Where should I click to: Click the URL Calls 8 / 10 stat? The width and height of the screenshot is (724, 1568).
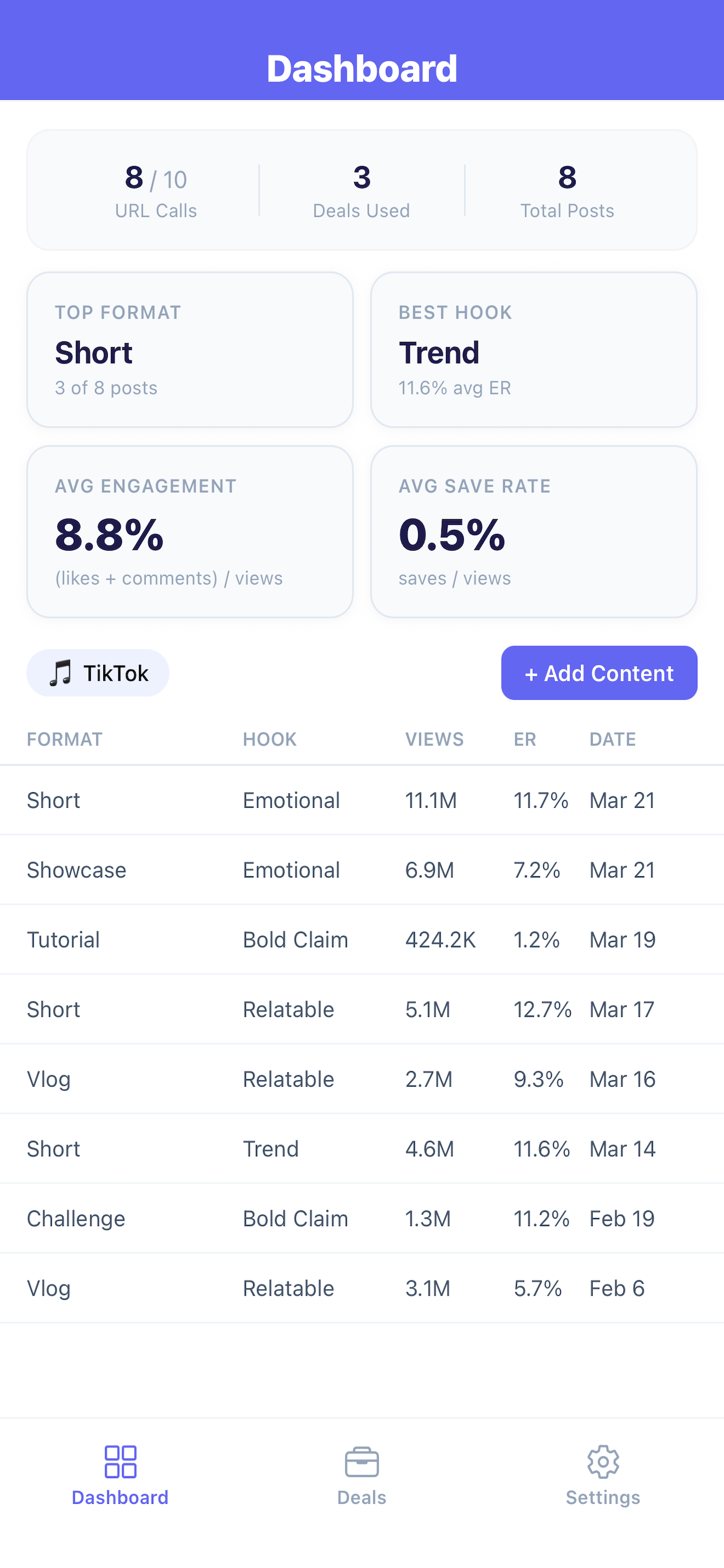click(x=156, y=191)
